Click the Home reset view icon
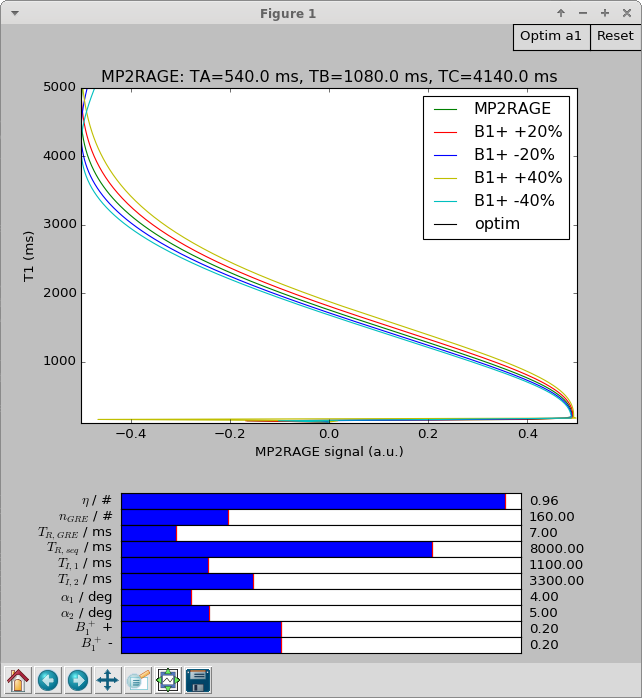Screen dimensions: 642x698 [x=18, y=681]
